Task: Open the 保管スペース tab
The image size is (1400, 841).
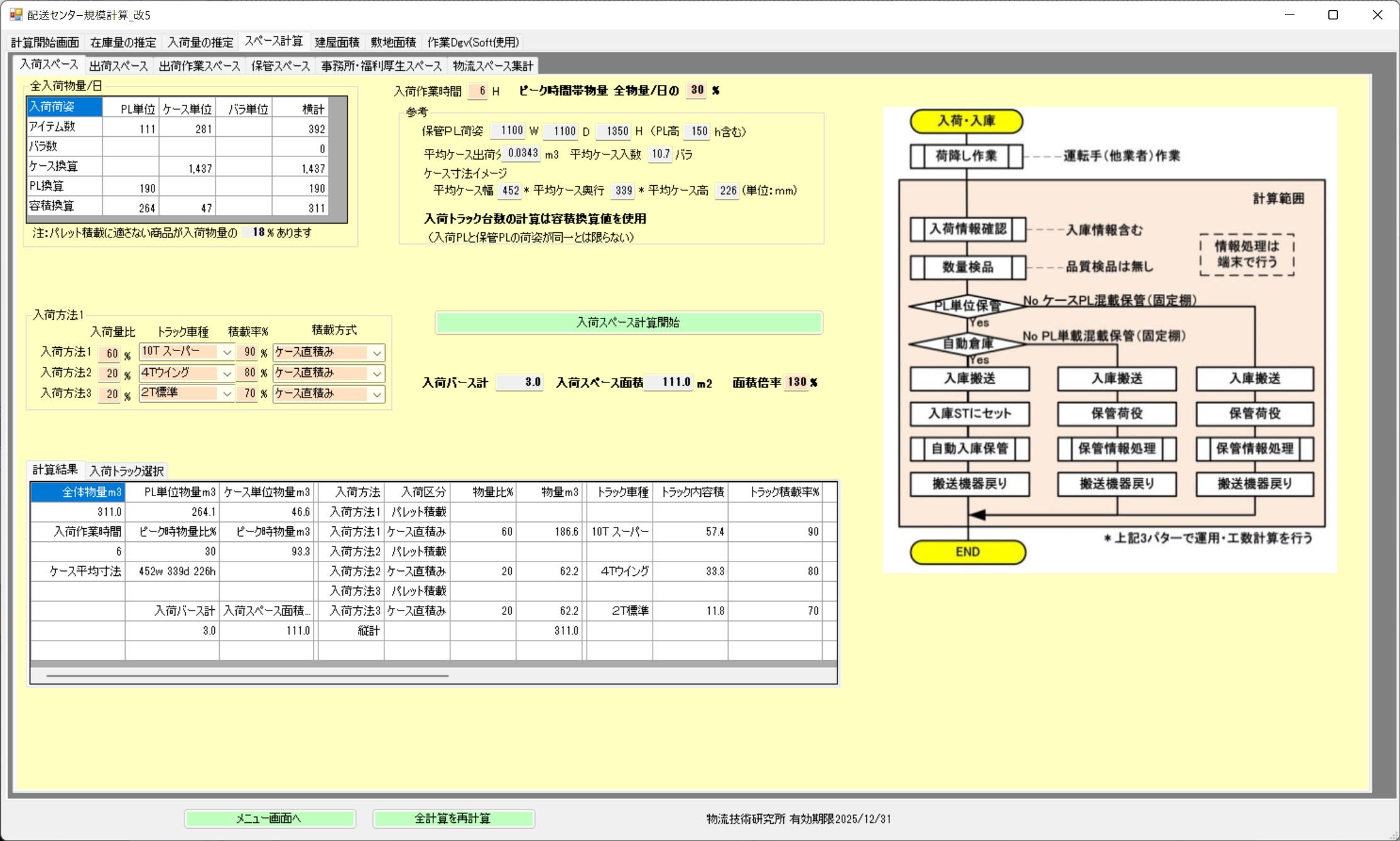Action: (280, 66)
